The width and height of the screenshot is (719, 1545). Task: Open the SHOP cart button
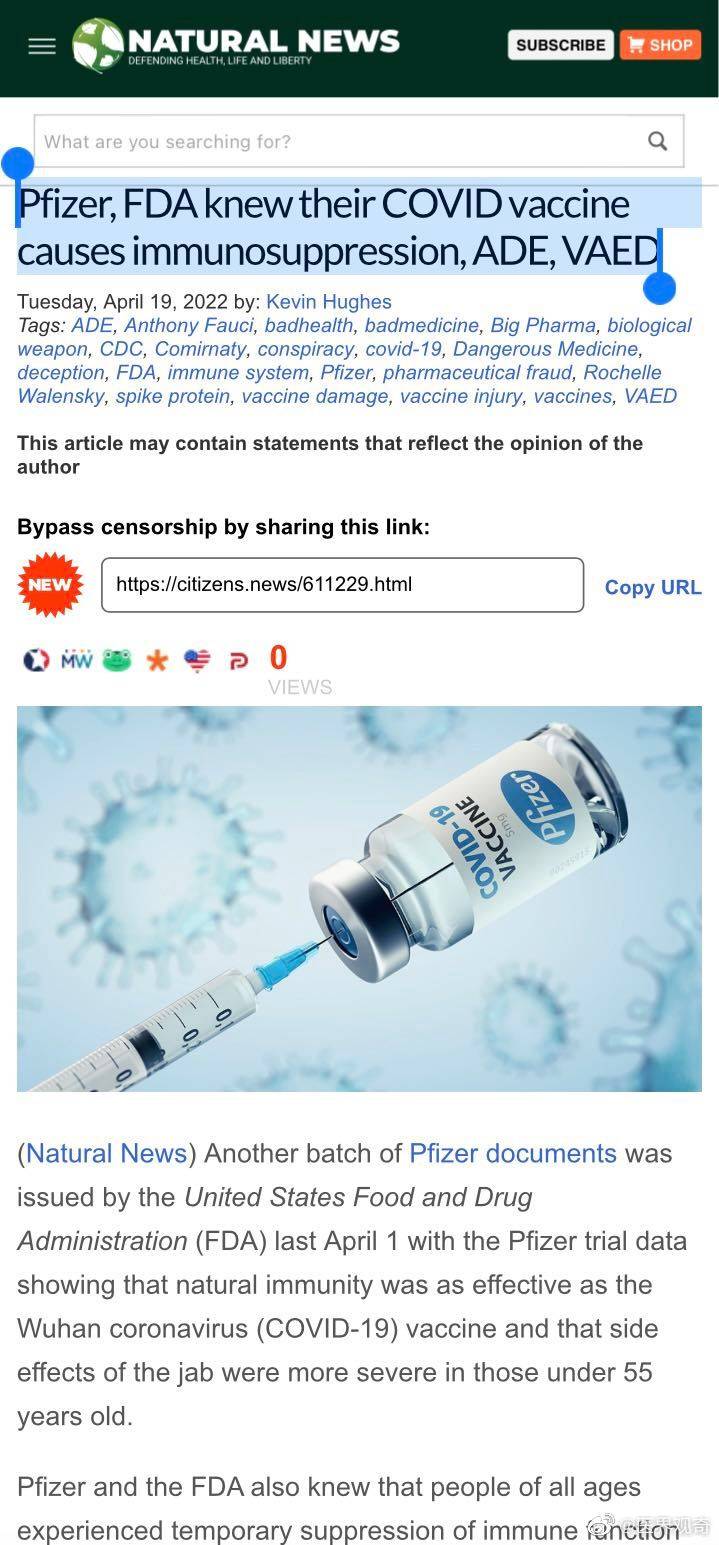pos(660,45)
